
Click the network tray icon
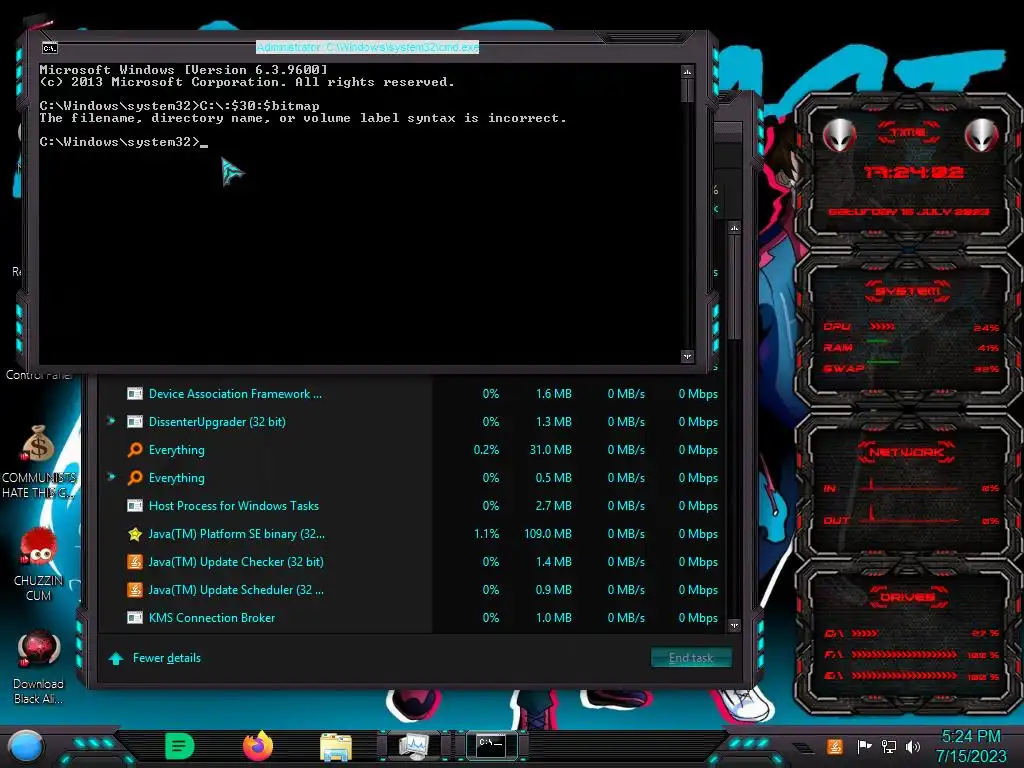888,746
